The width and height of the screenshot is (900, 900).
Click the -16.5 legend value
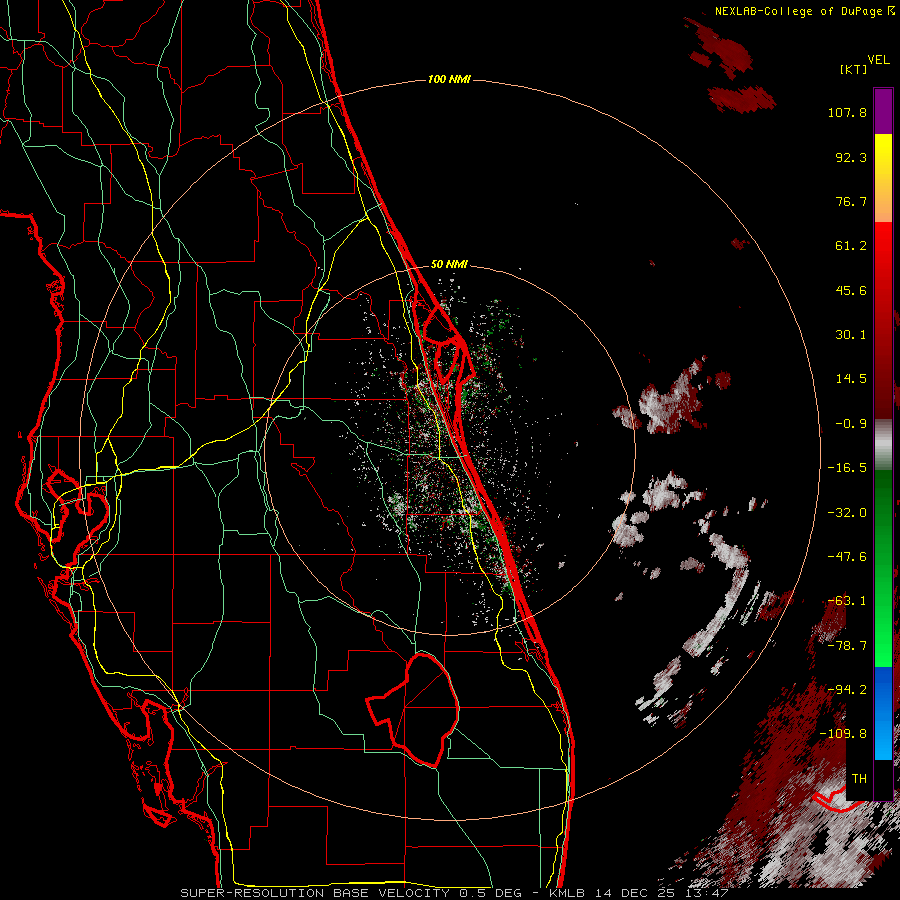click(847, 468)
